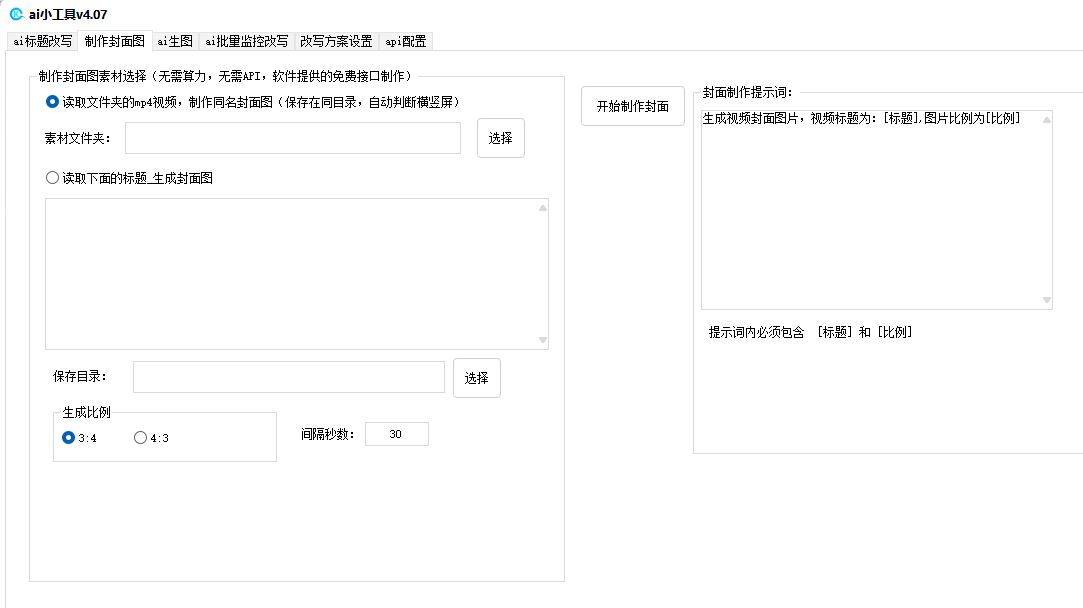Open the 改写方案设置 tab
This screenshot has height=608, width=1083.
[336, 41]
